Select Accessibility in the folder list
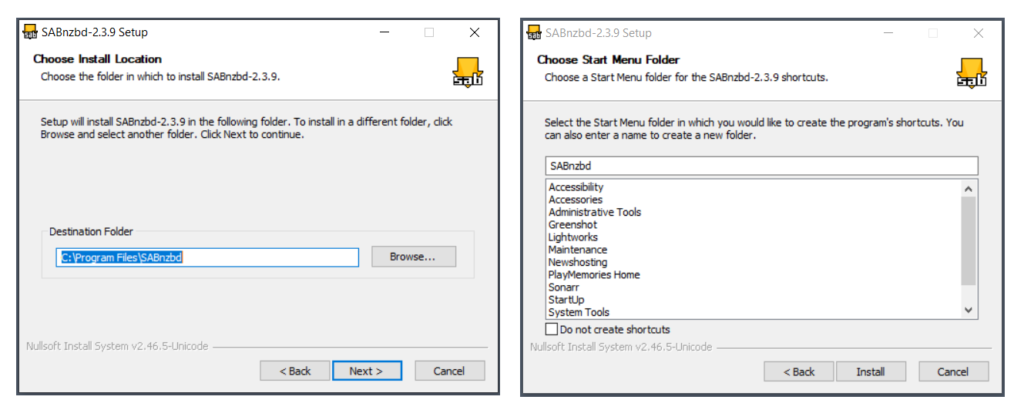The width and height of the screenshot is (1024, 420). pos(576,187)
